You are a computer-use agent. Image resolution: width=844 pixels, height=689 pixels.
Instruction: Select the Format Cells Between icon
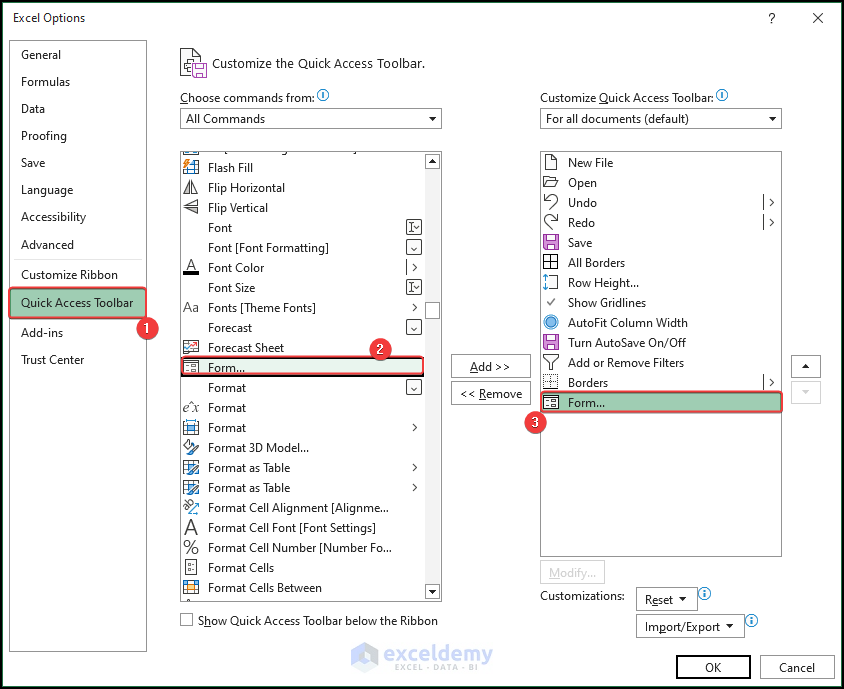tap(191, 587)
